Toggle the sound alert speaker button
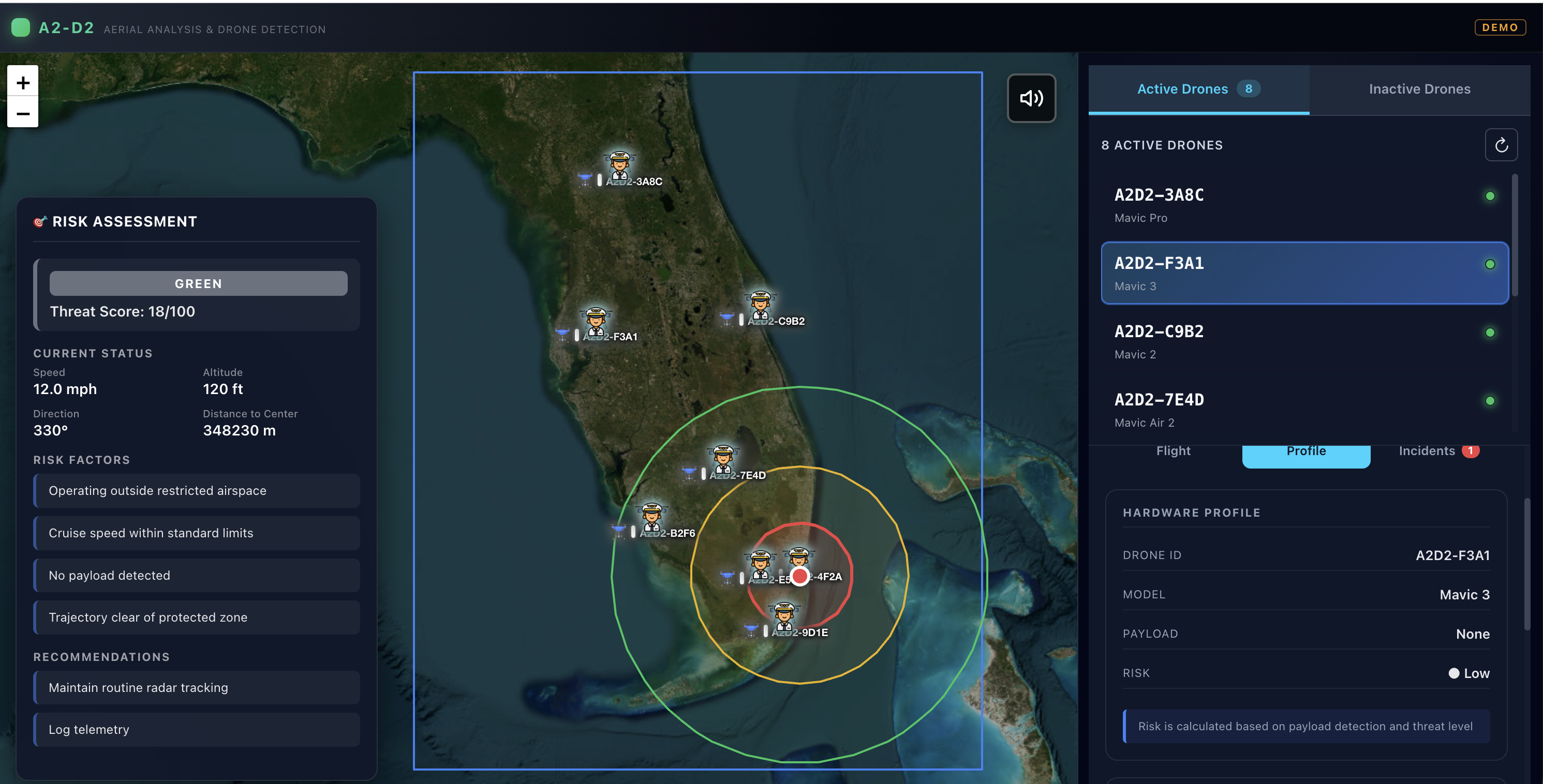 1031,98
